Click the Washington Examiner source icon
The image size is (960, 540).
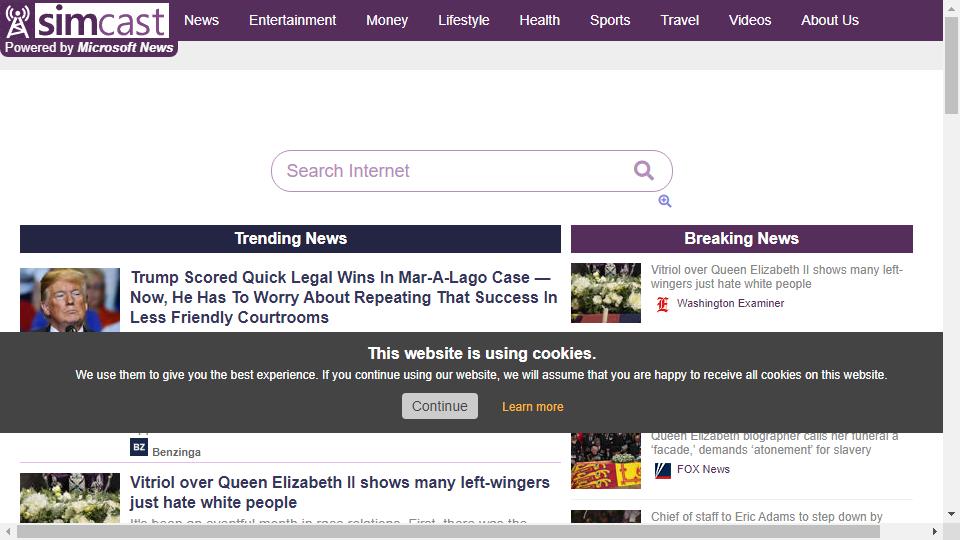point(662,304)
